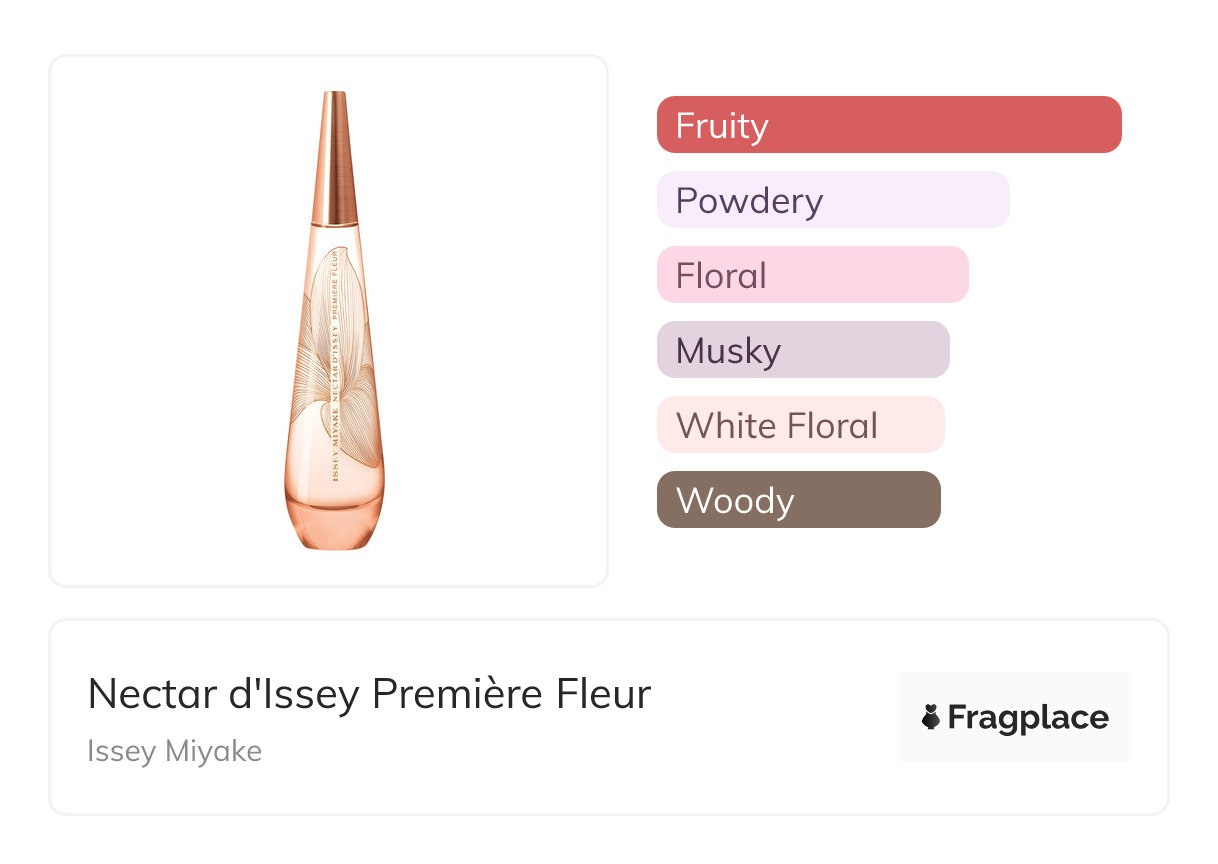Select the lavender Powdery accord bar
The width and height of the screenshot is (1218, 864).
click(833, 200)
